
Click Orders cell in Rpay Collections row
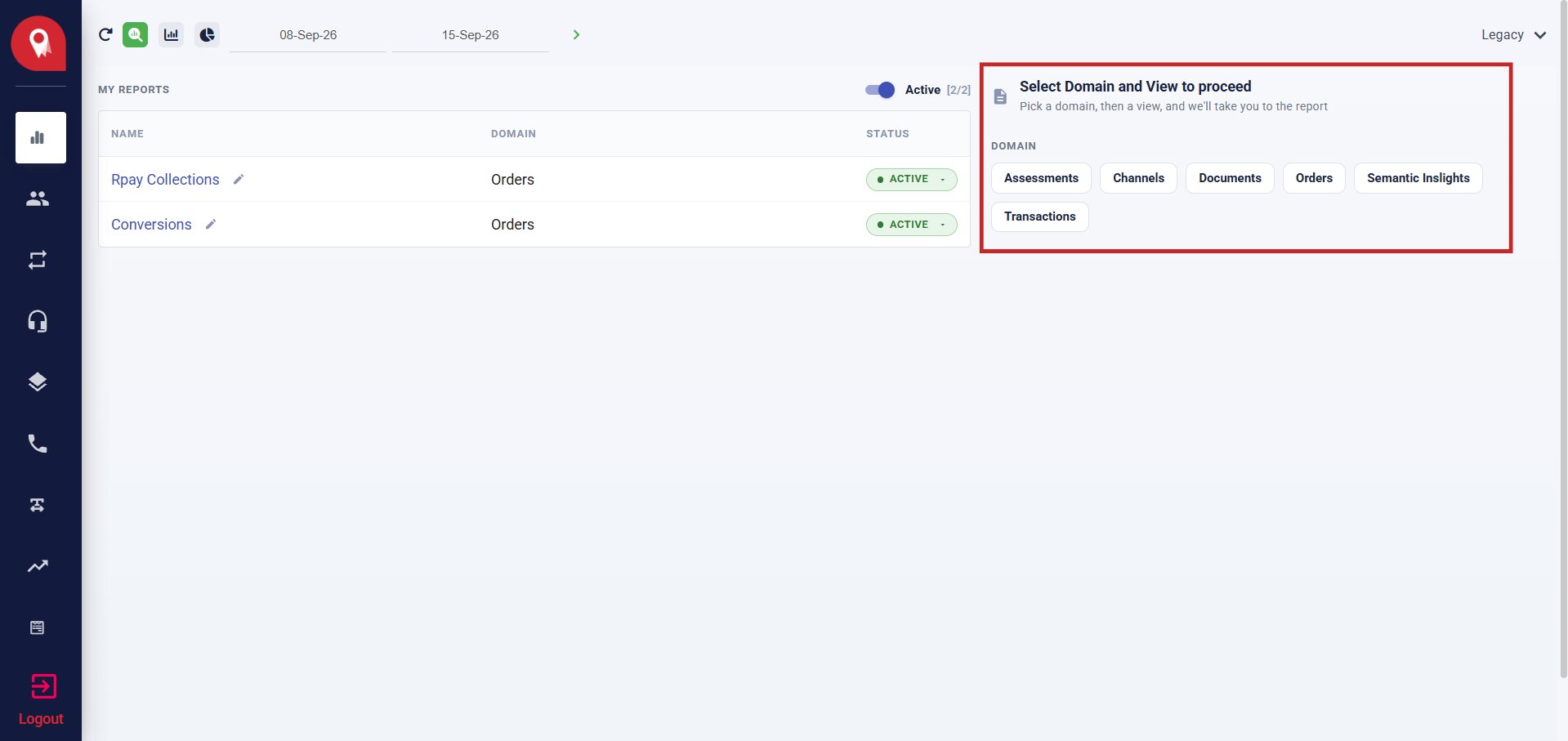pos(512,180)
